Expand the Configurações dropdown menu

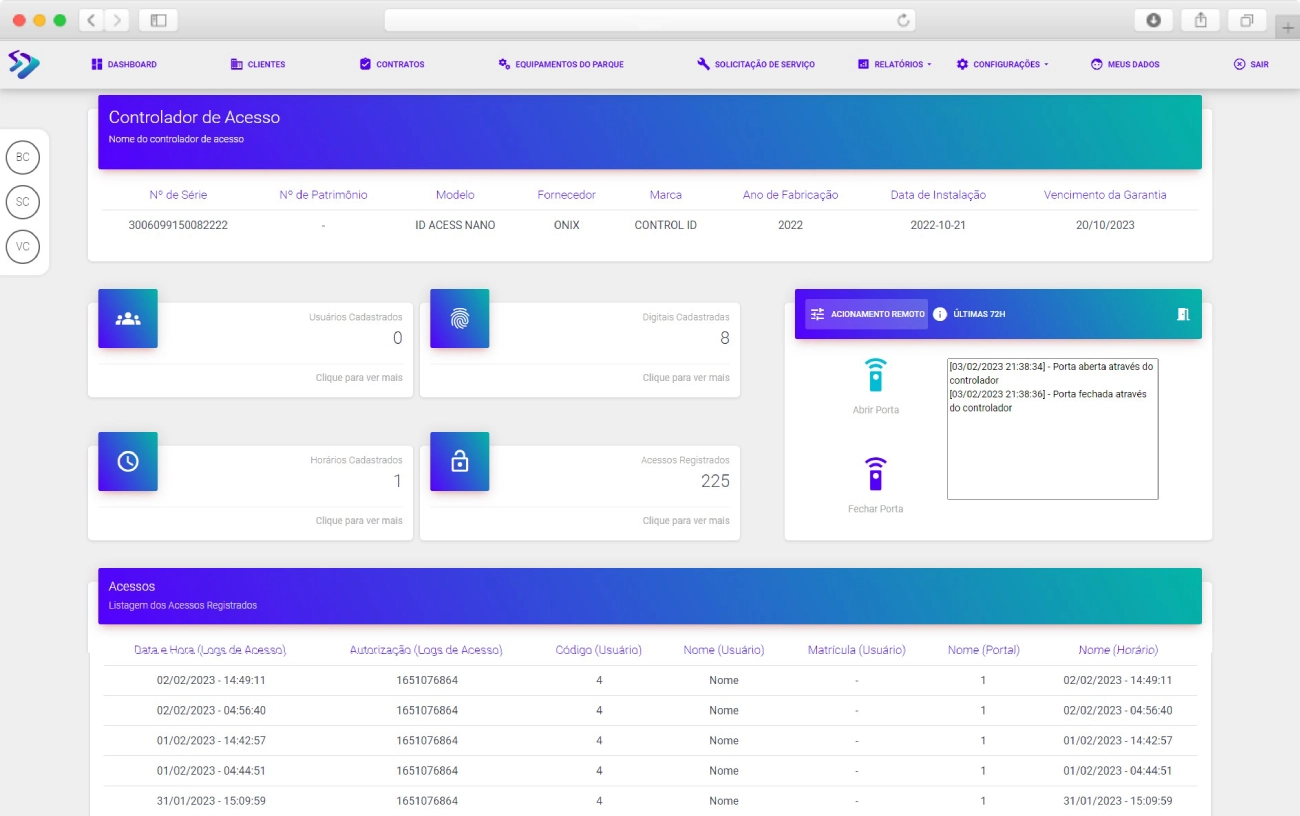click(1002, 64)
